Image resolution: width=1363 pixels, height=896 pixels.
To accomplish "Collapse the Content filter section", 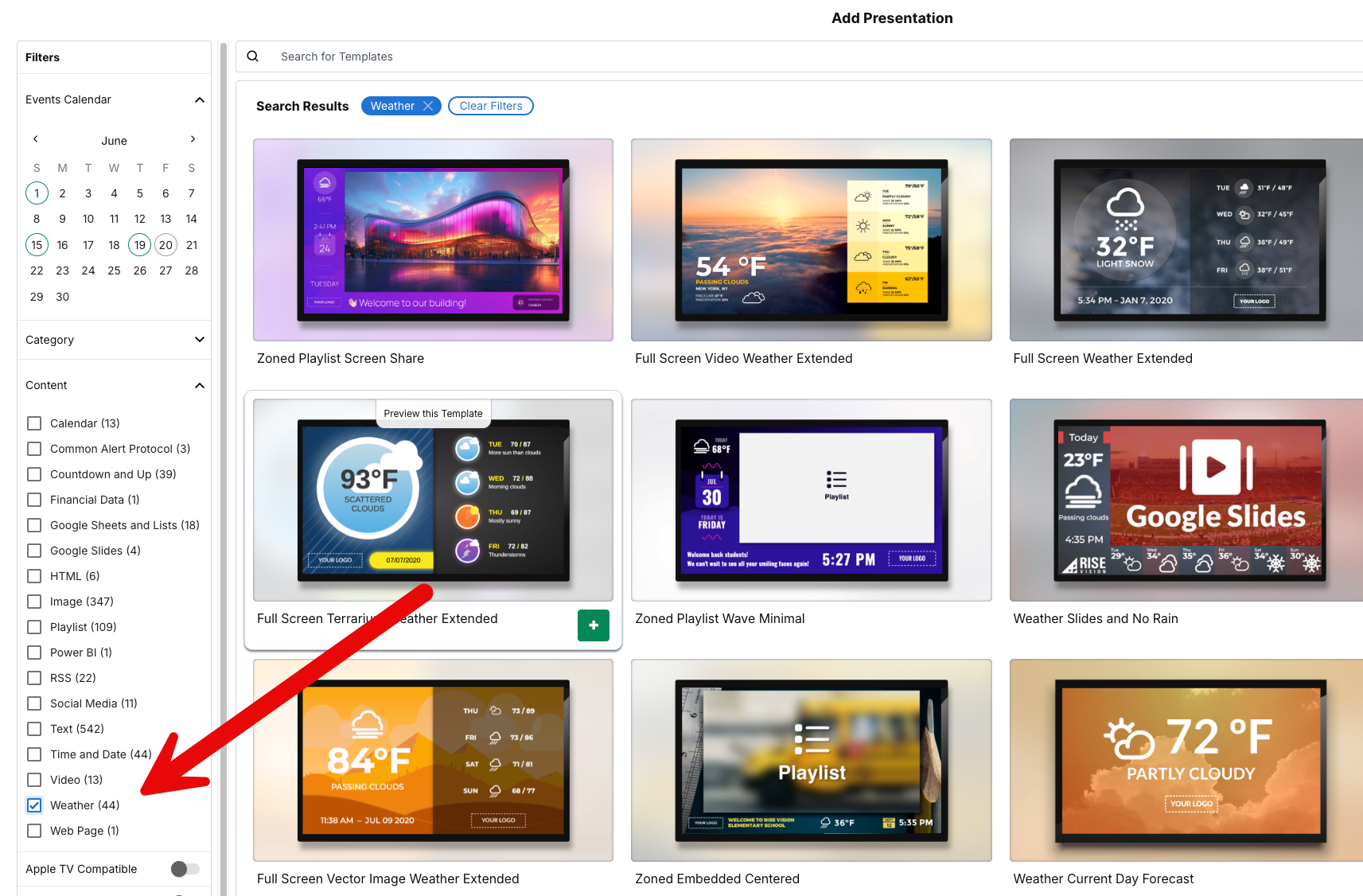I will pos(200,385).
